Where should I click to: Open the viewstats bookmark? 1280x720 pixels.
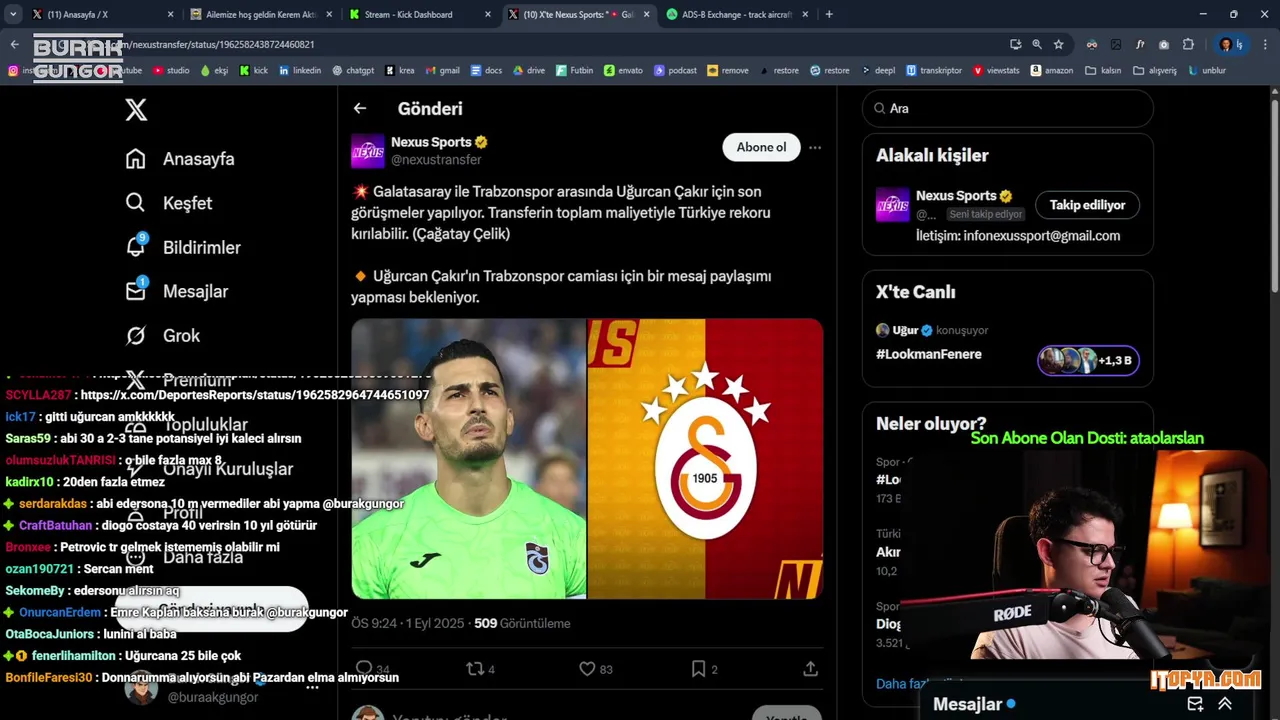click(x=996, y=71)
